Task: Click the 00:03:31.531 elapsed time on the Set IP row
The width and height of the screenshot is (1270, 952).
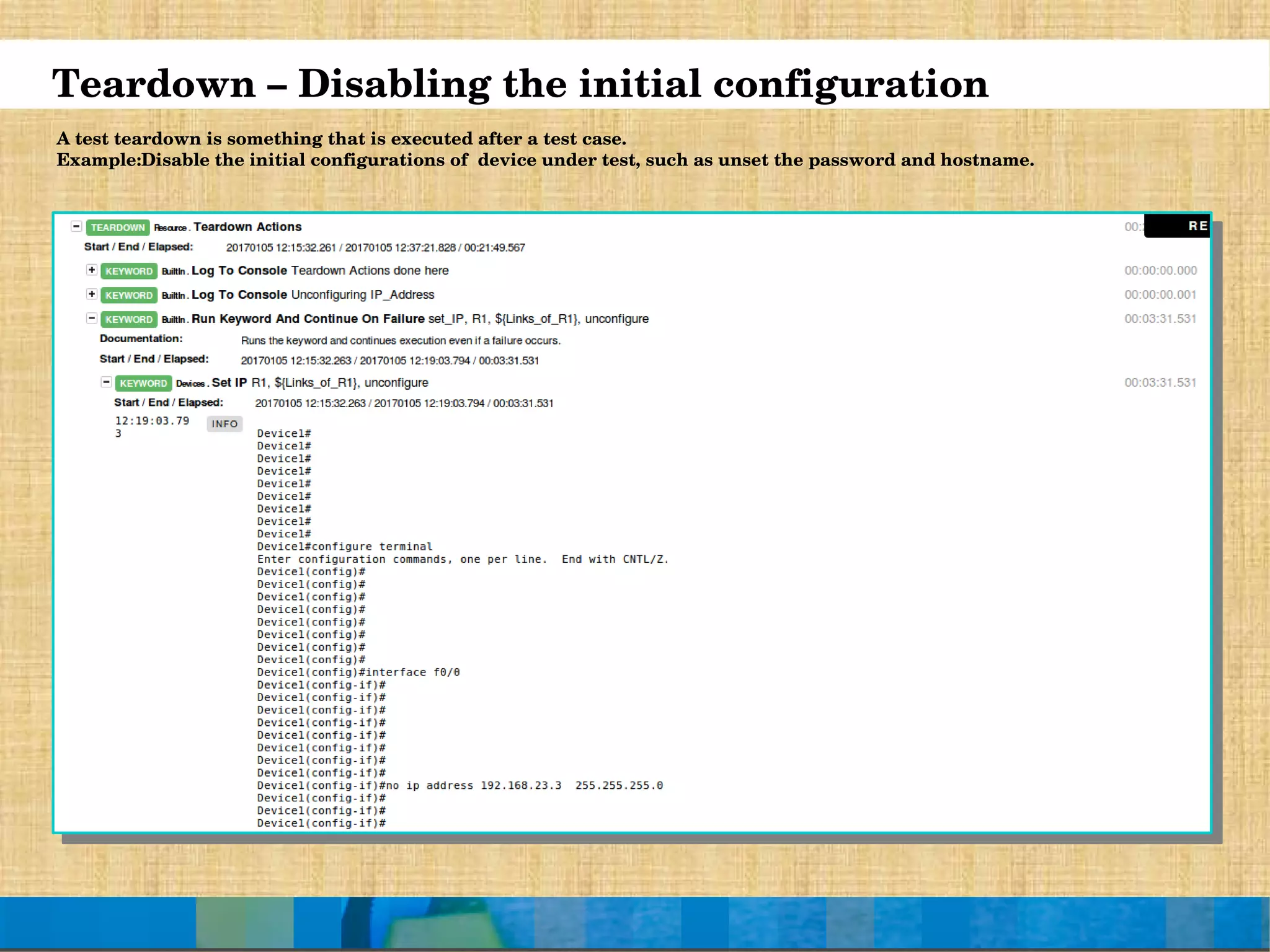Action: (1160, 383)
